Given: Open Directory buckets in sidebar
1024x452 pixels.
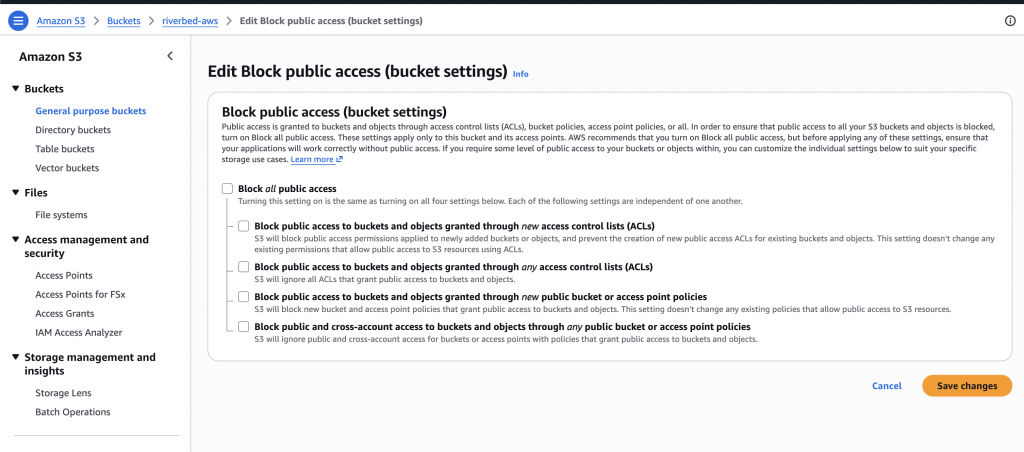Looking at the screenshot, I should click(73, 130).
